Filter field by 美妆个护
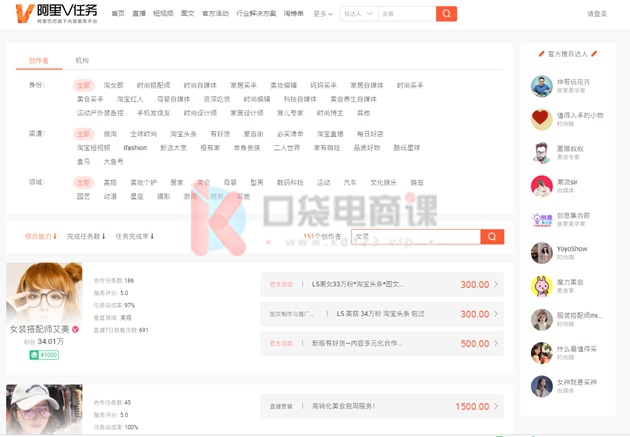 tap(143, 182)
